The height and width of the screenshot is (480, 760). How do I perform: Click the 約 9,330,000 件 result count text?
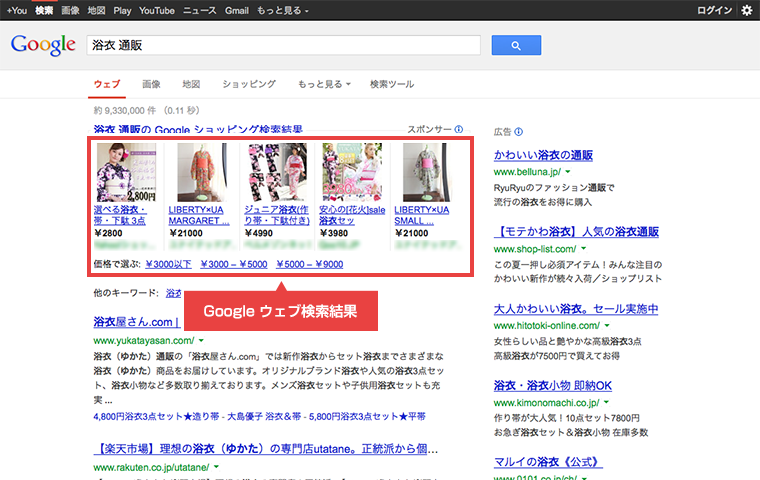[125, 111]
